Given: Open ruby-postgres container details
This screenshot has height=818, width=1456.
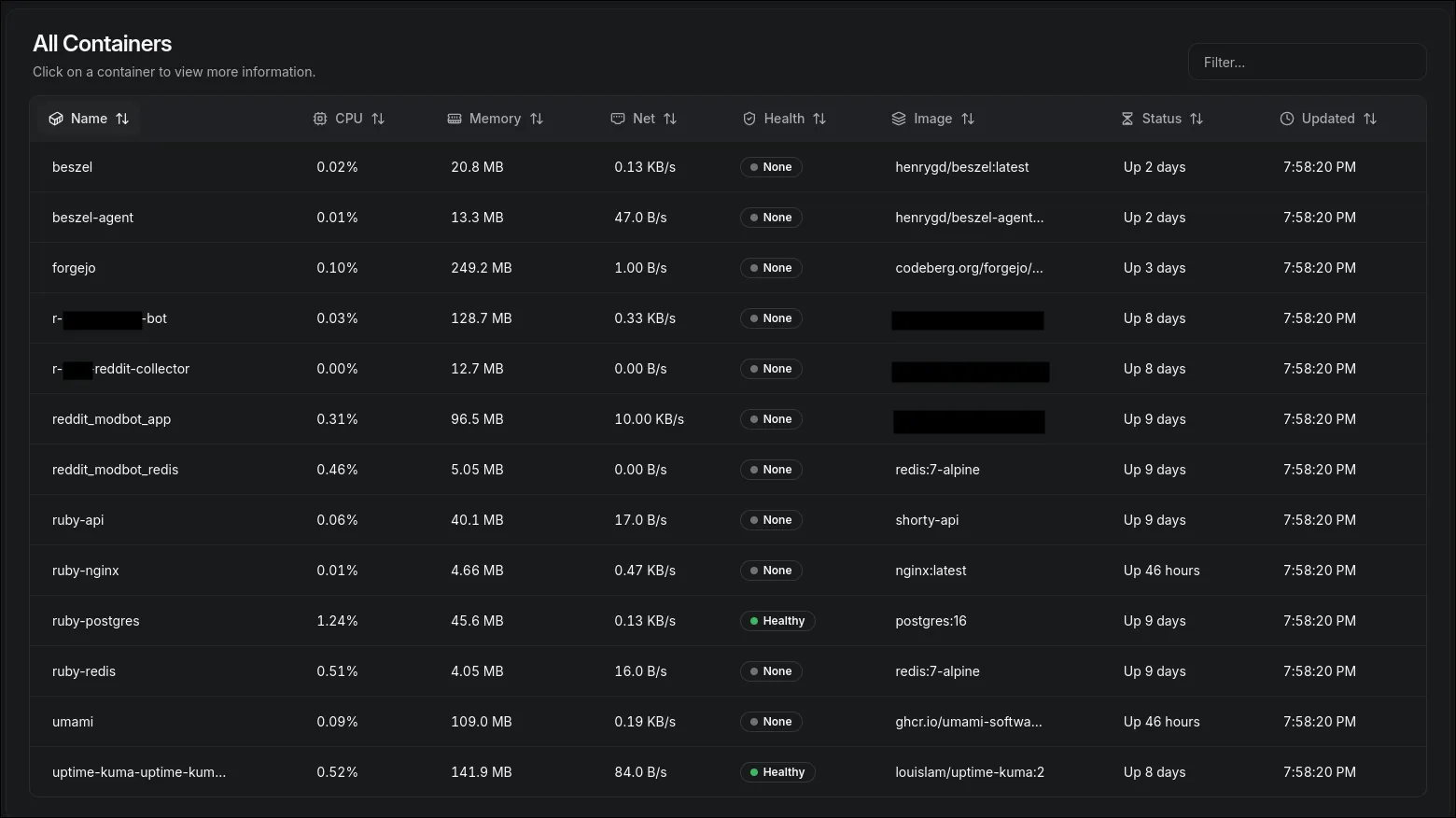Looking at the screenshot, I should click(x=96, y=621).
